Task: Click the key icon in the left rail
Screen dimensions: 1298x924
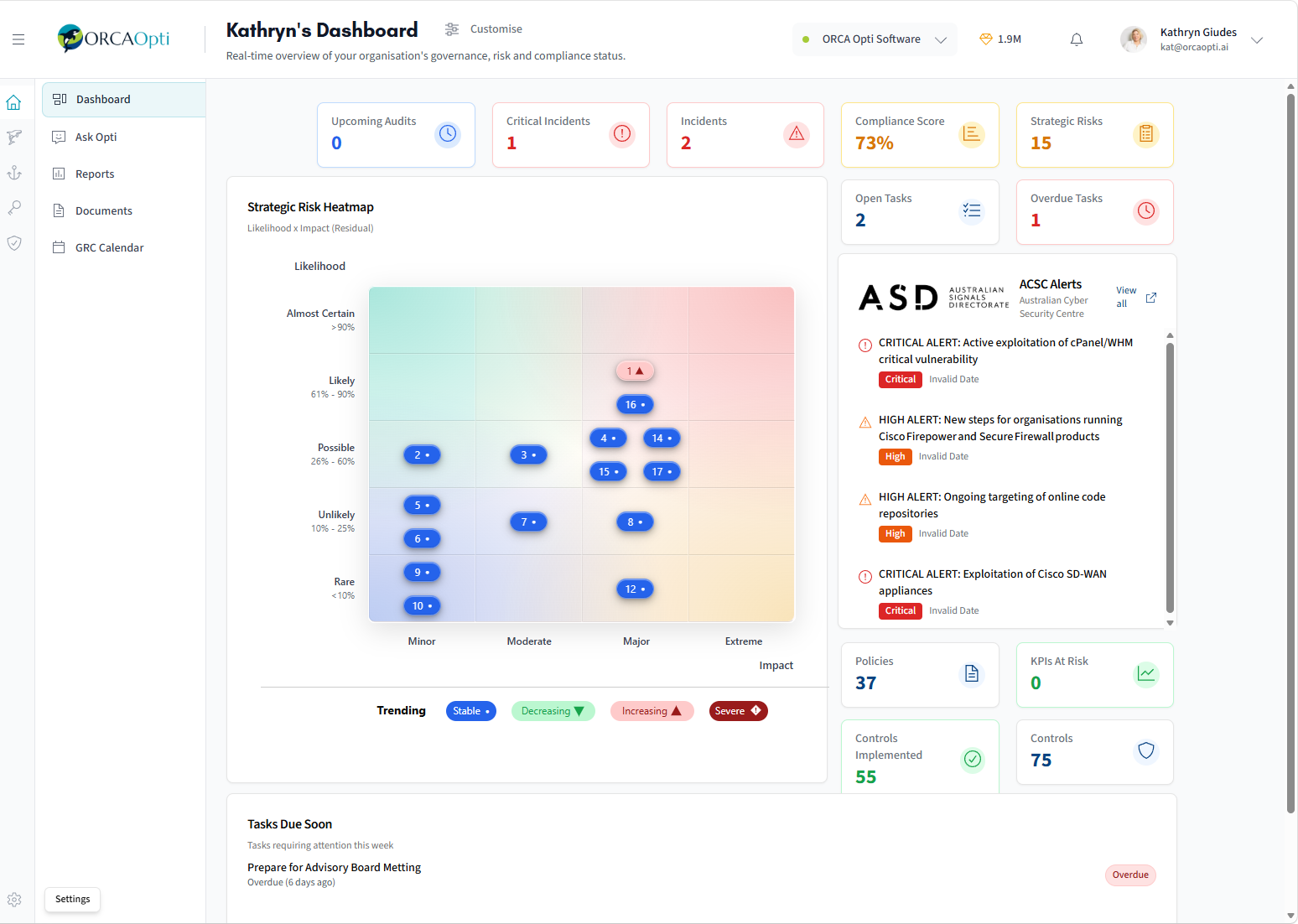Action: (x=14, y=208)
